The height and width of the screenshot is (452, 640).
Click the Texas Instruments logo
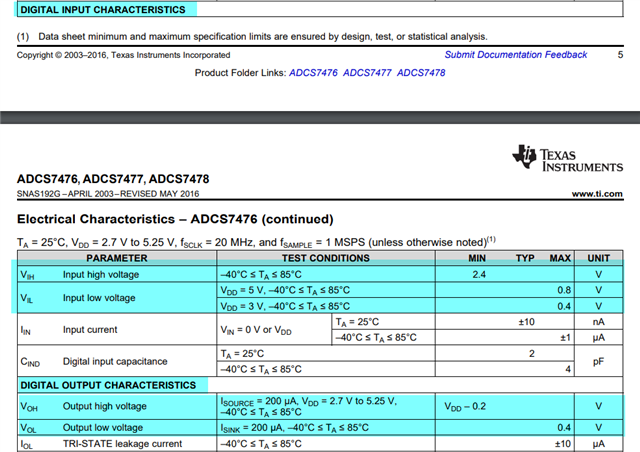click(567, 157)
